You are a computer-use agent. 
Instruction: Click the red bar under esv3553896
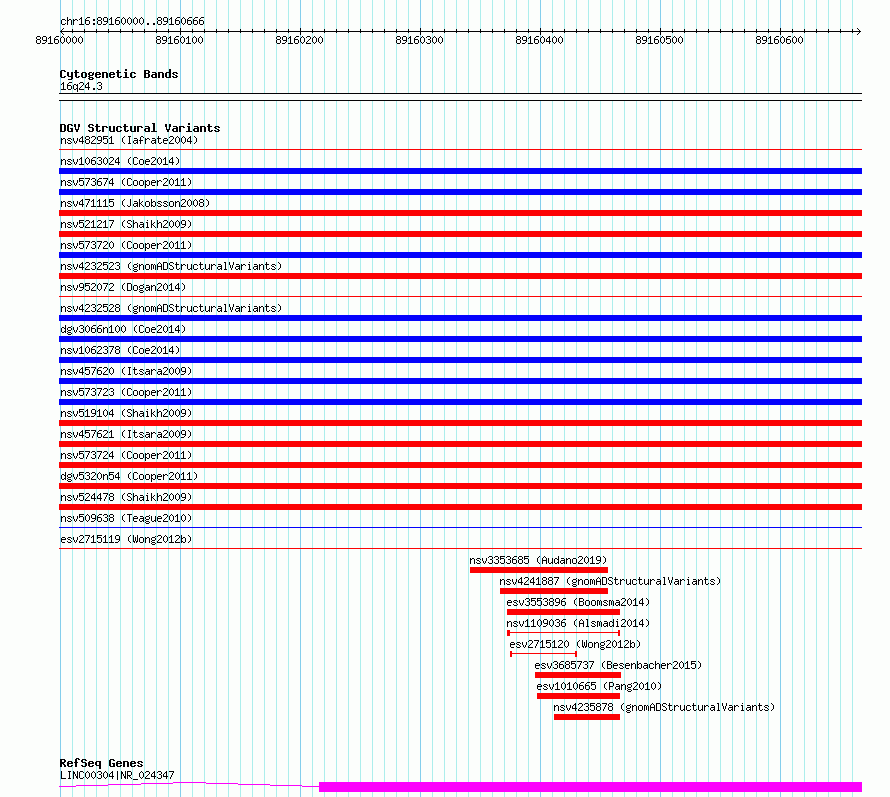pos(563,612)
